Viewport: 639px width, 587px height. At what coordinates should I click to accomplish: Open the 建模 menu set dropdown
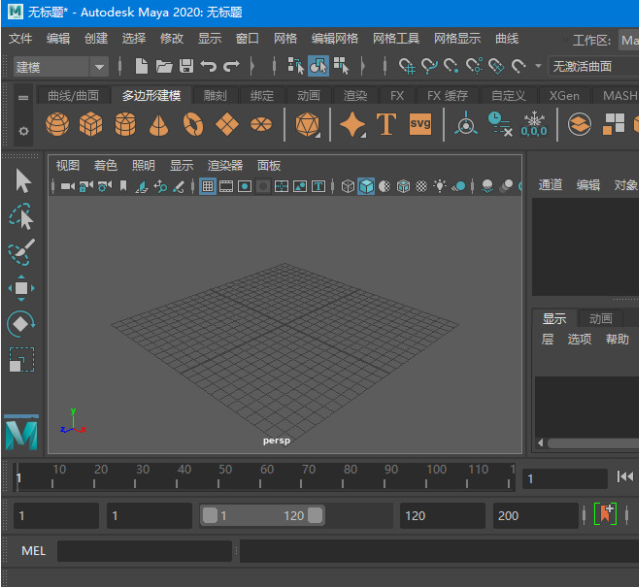point(61,67)
